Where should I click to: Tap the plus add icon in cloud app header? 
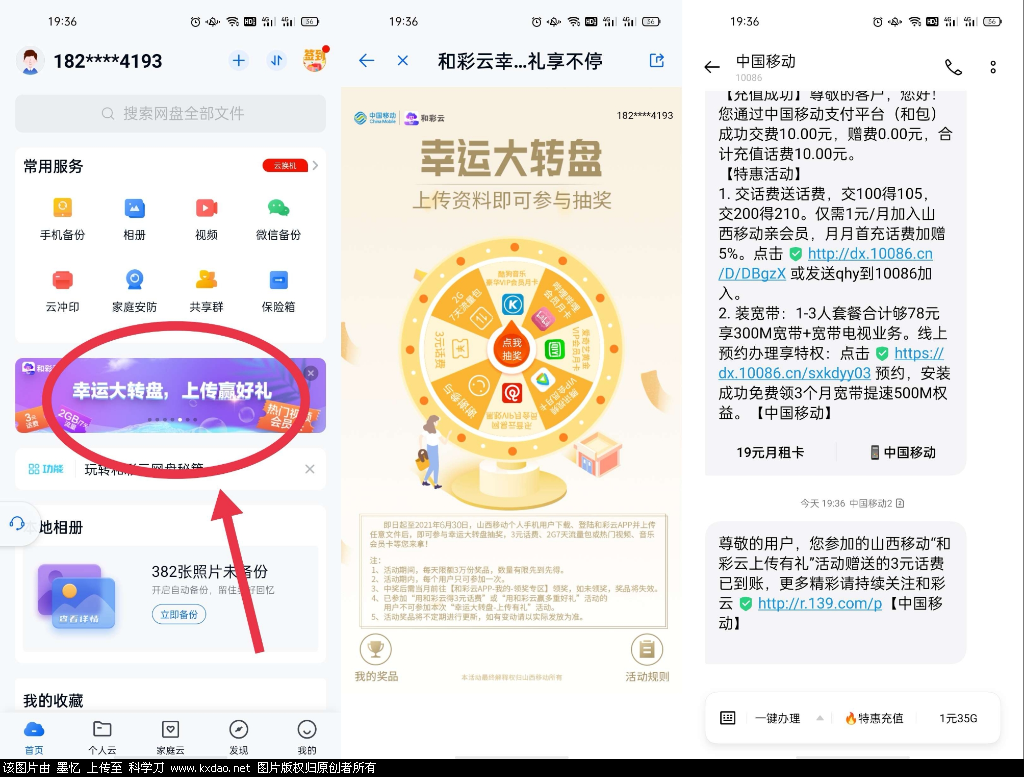click(x=239, y=61)
